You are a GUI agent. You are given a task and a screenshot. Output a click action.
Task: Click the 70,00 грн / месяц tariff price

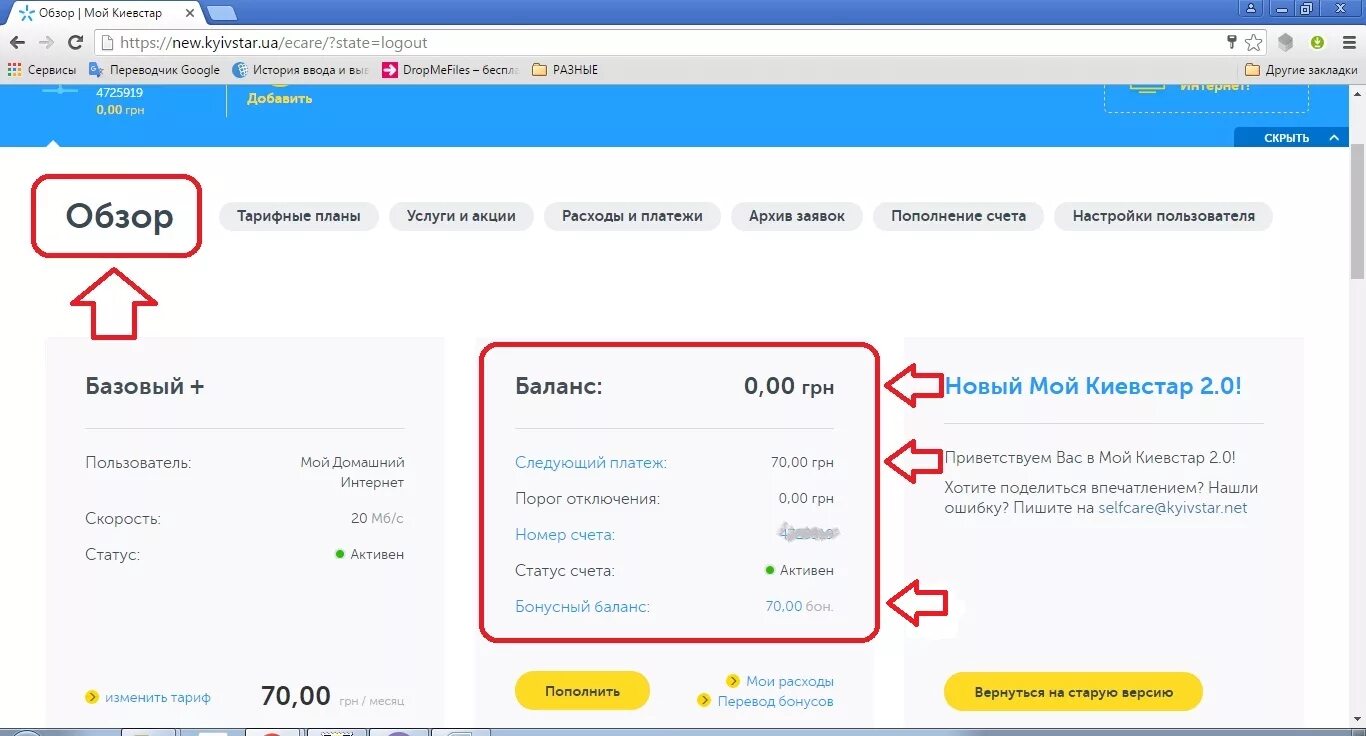coord(333,696)
